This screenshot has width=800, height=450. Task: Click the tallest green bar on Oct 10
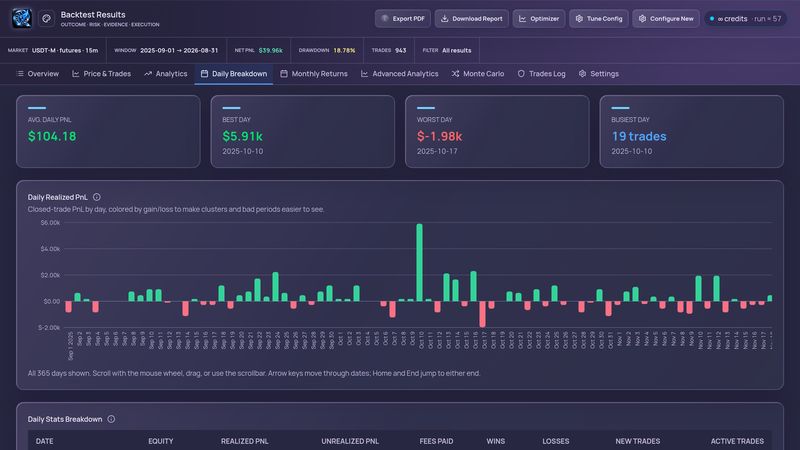(x=419, y=262)
